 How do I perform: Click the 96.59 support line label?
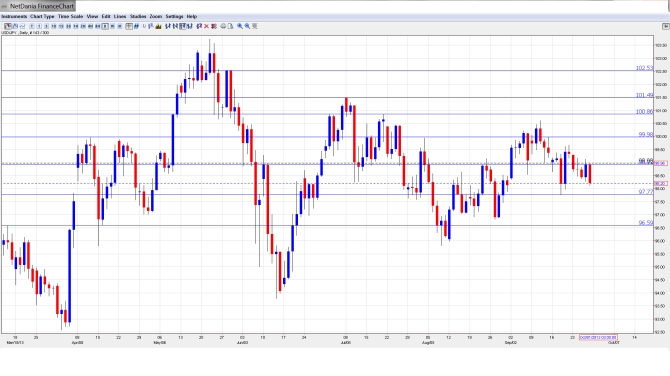(646, 223)
